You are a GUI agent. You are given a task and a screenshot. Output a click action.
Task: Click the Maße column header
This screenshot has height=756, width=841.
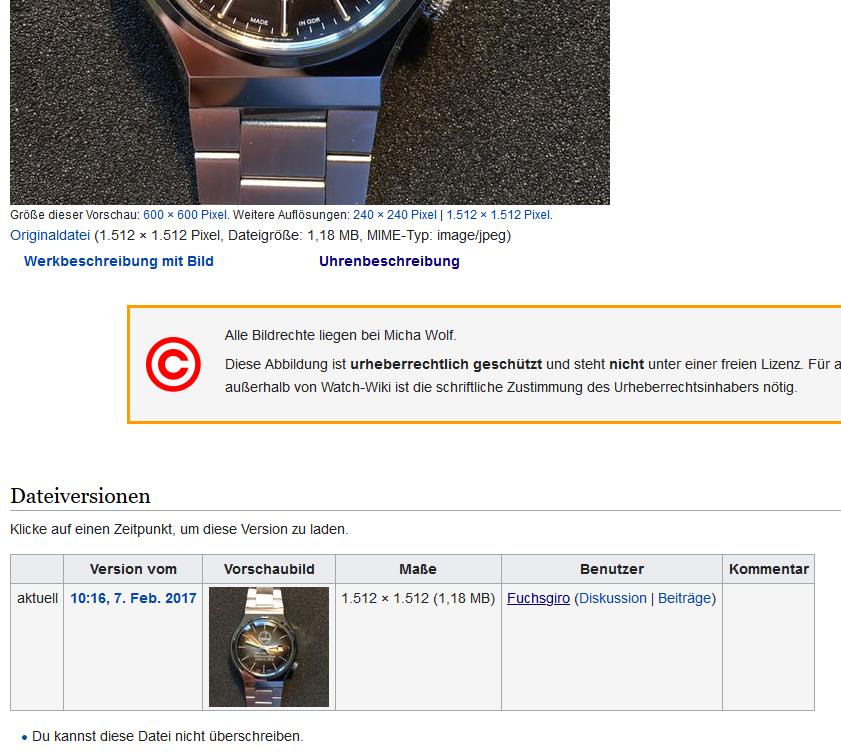(418, 569)
